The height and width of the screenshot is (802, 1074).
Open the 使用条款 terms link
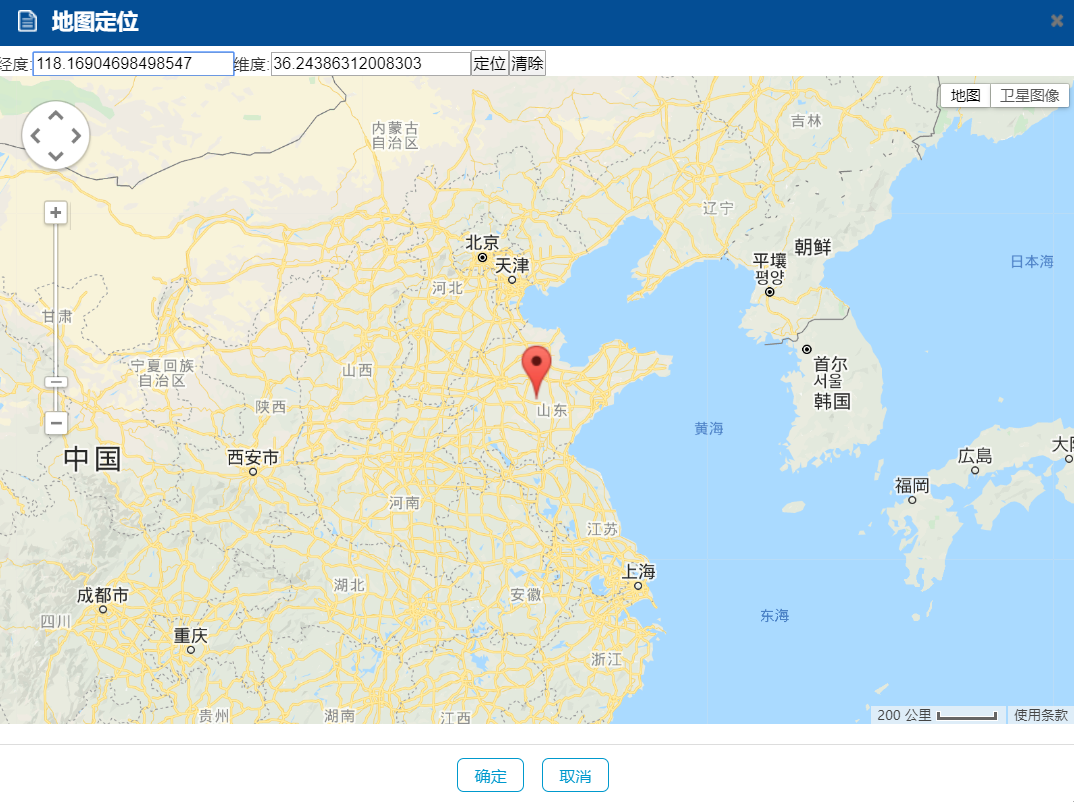(x=1040, y=715)
